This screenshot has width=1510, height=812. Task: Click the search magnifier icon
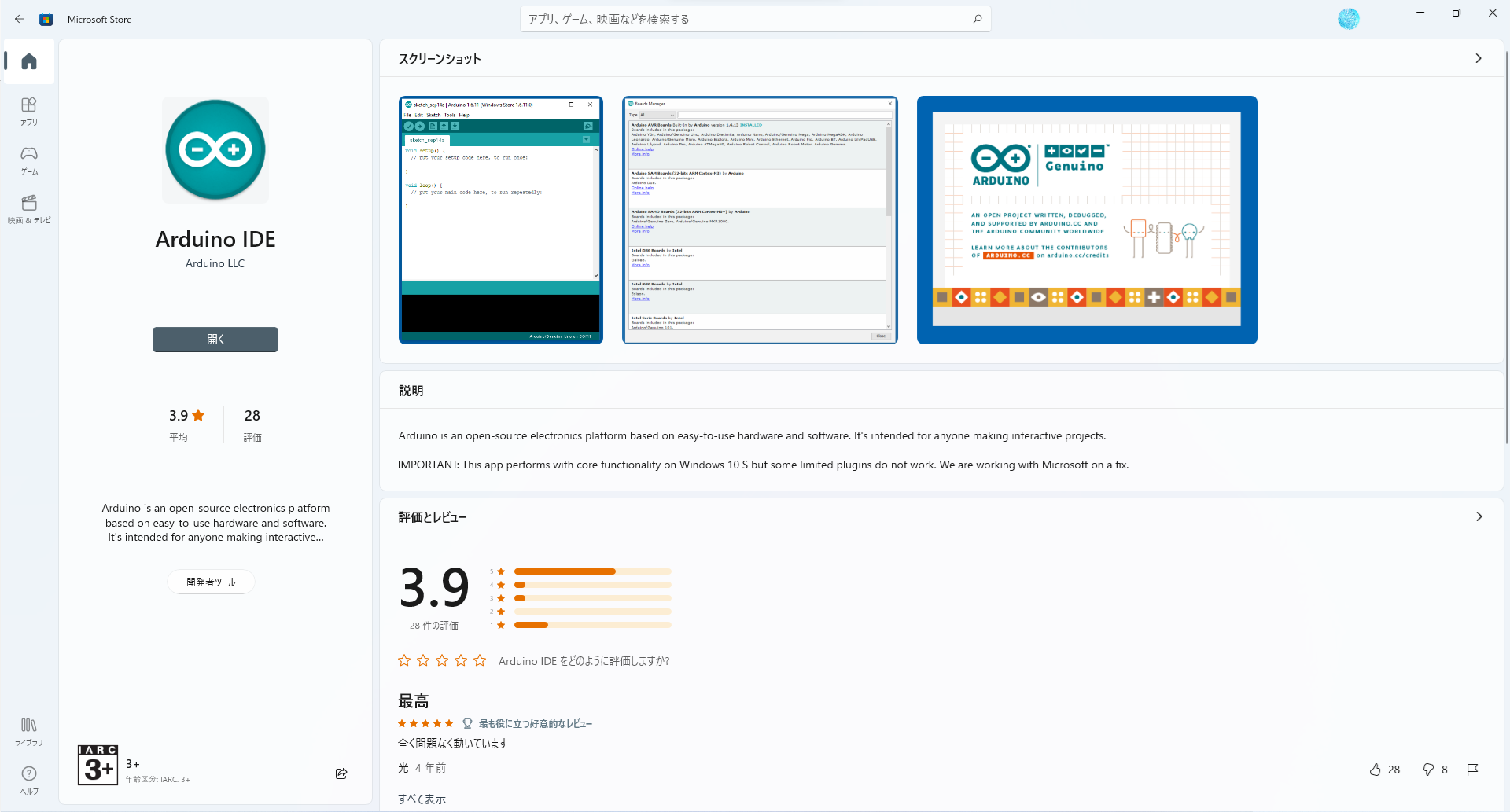[x=978, y=19]
